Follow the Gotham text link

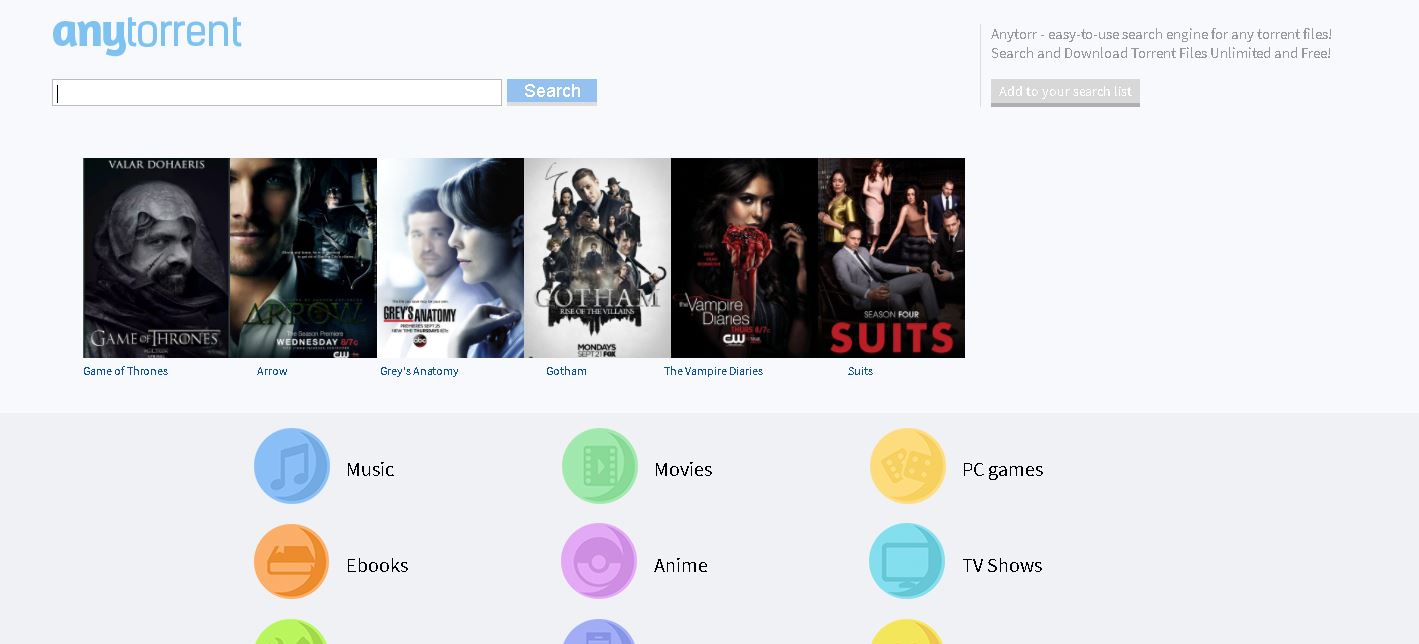566,371
